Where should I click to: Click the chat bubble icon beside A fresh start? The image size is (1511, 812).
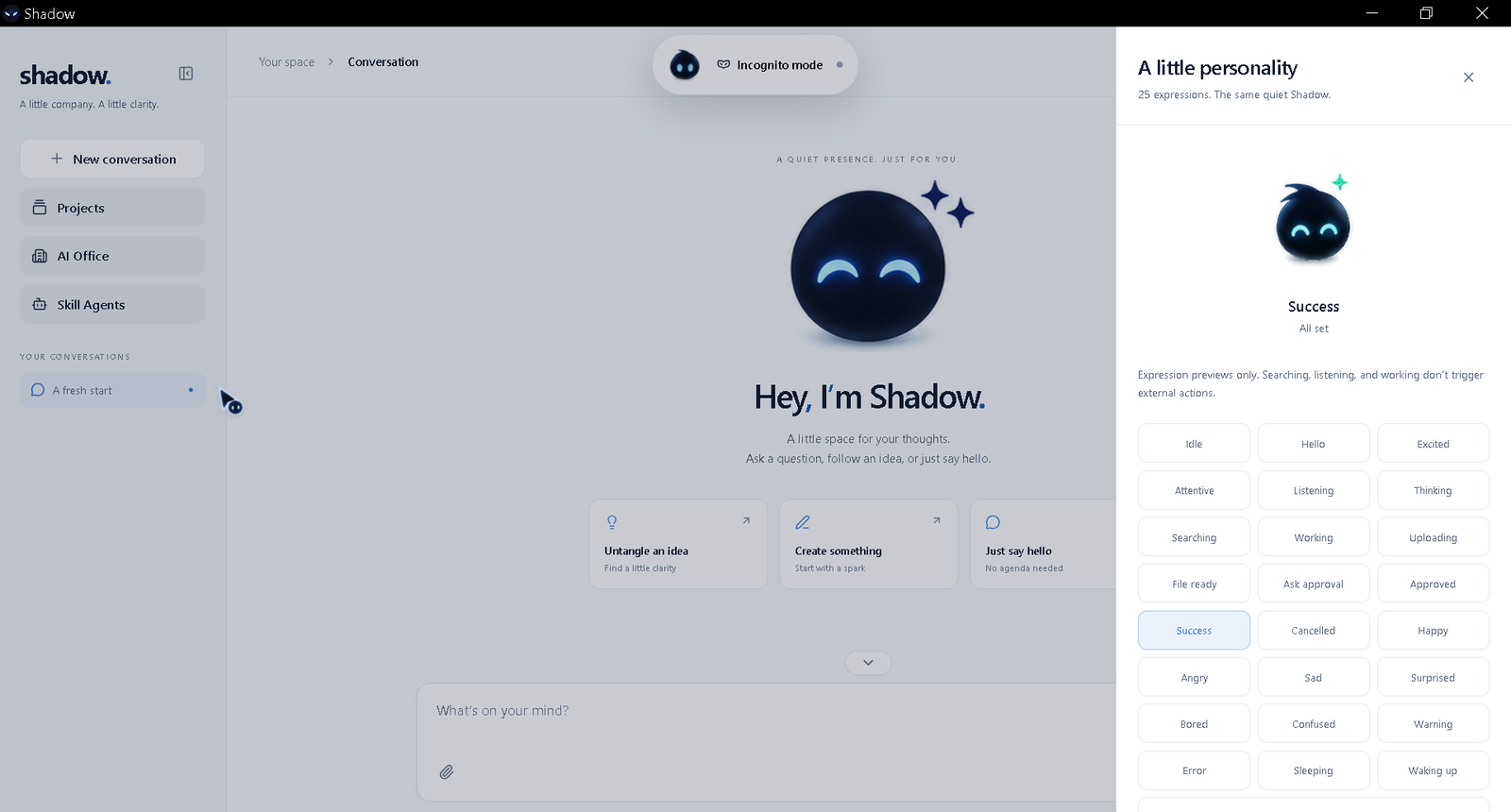[x=38, y=390]
